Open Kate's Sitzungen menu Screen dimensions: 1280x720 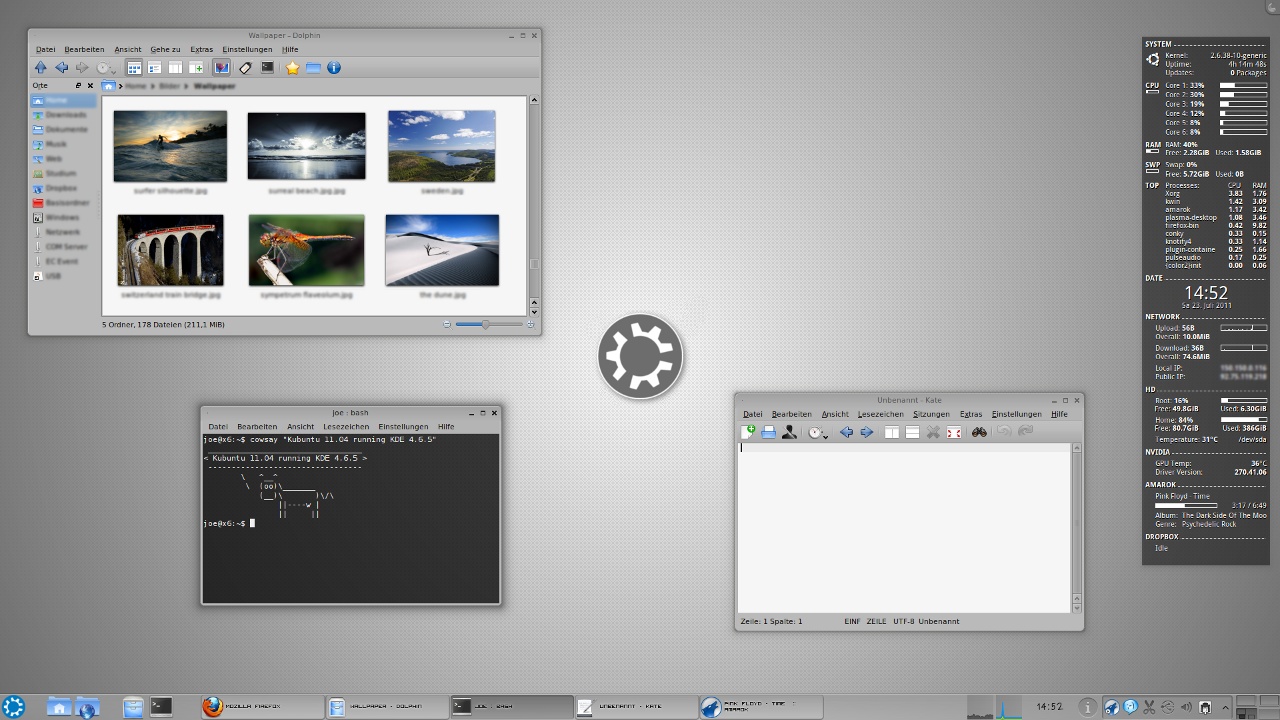click(x=931, y=414)
